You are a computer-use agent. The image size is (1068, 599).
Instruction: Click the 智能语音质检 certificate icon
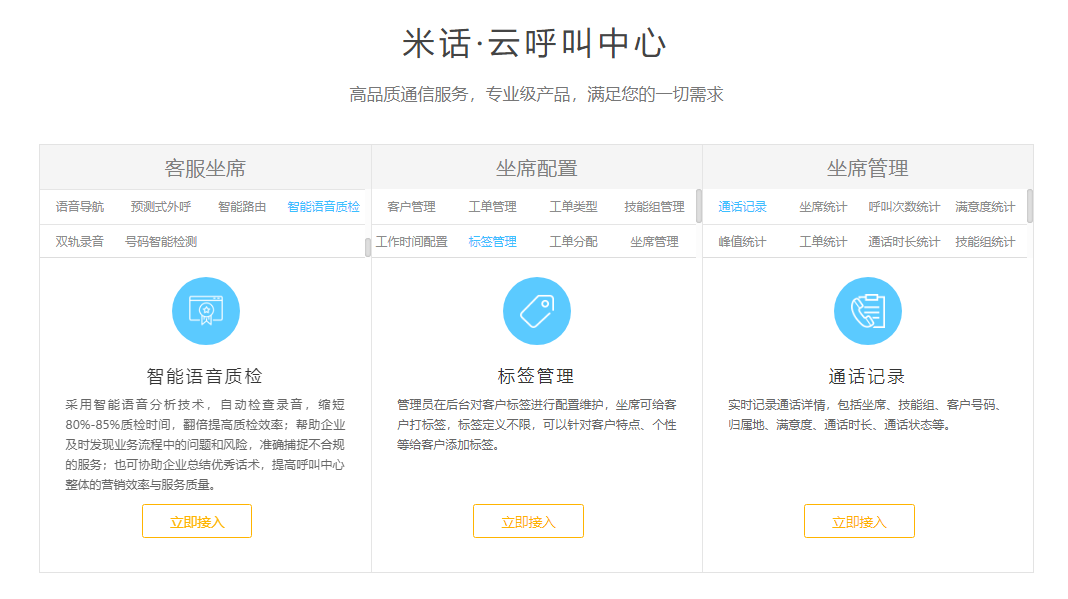[x=206, y=311]
